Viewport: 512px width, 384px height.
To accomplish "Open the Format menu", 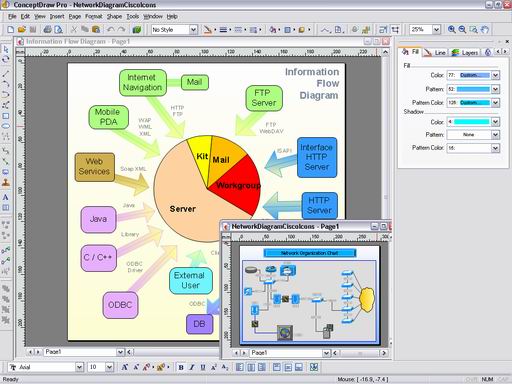I will click(x=94, y=16).
